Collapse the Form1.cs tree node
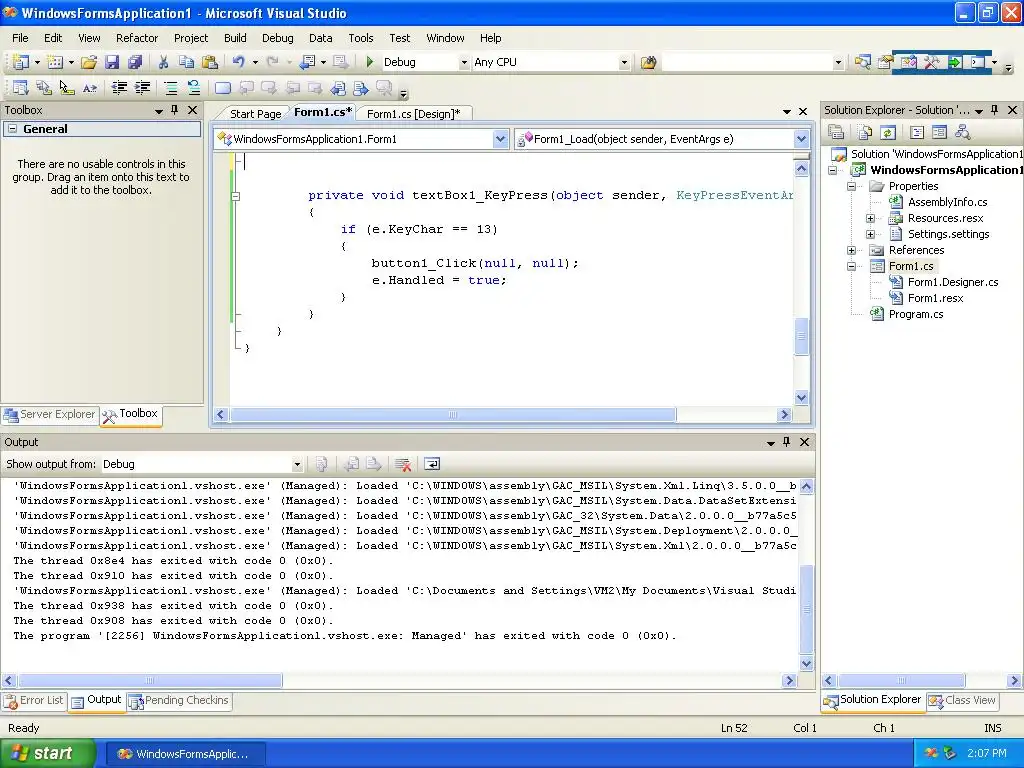Viewport: 1024px width, 768px height. (852, 266)
